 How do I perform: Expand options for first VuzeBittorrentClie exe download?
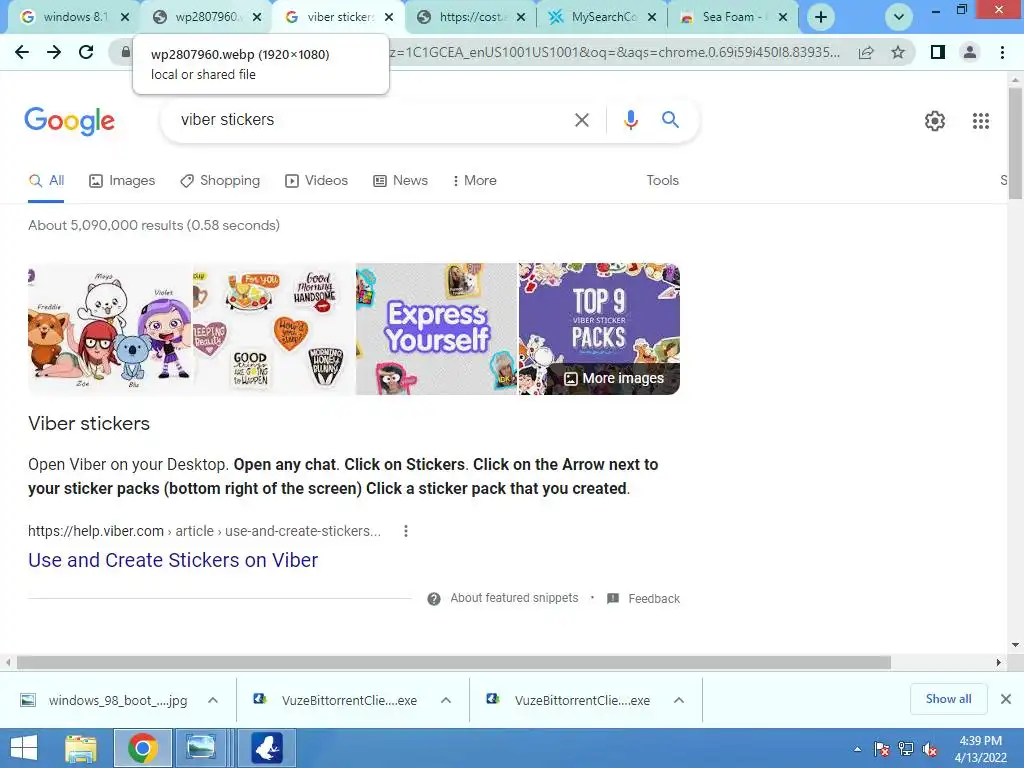(x=446, y=700)
